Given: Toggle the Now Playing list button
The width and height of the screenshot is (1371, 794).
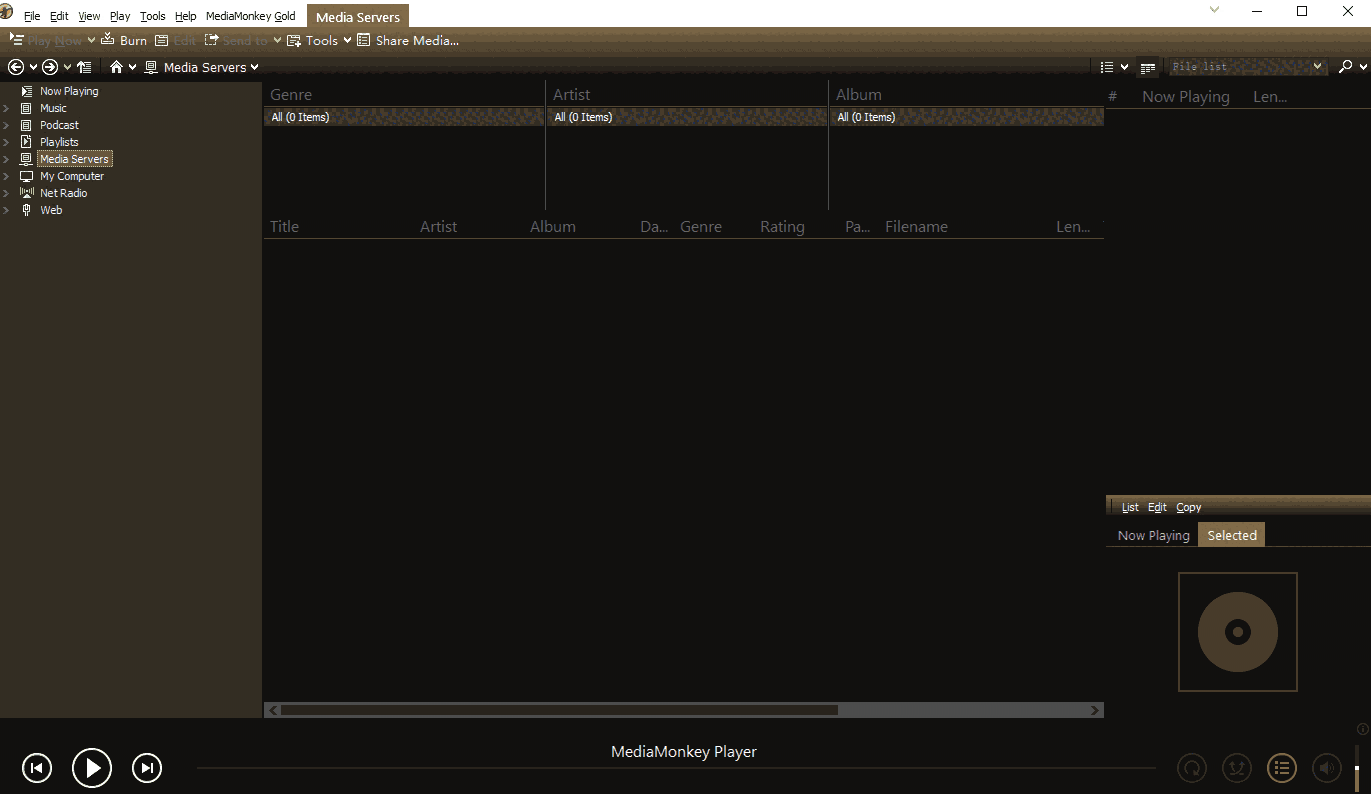Looking at the screenshot, I should pyautogui.click(x=1282, y=768).
